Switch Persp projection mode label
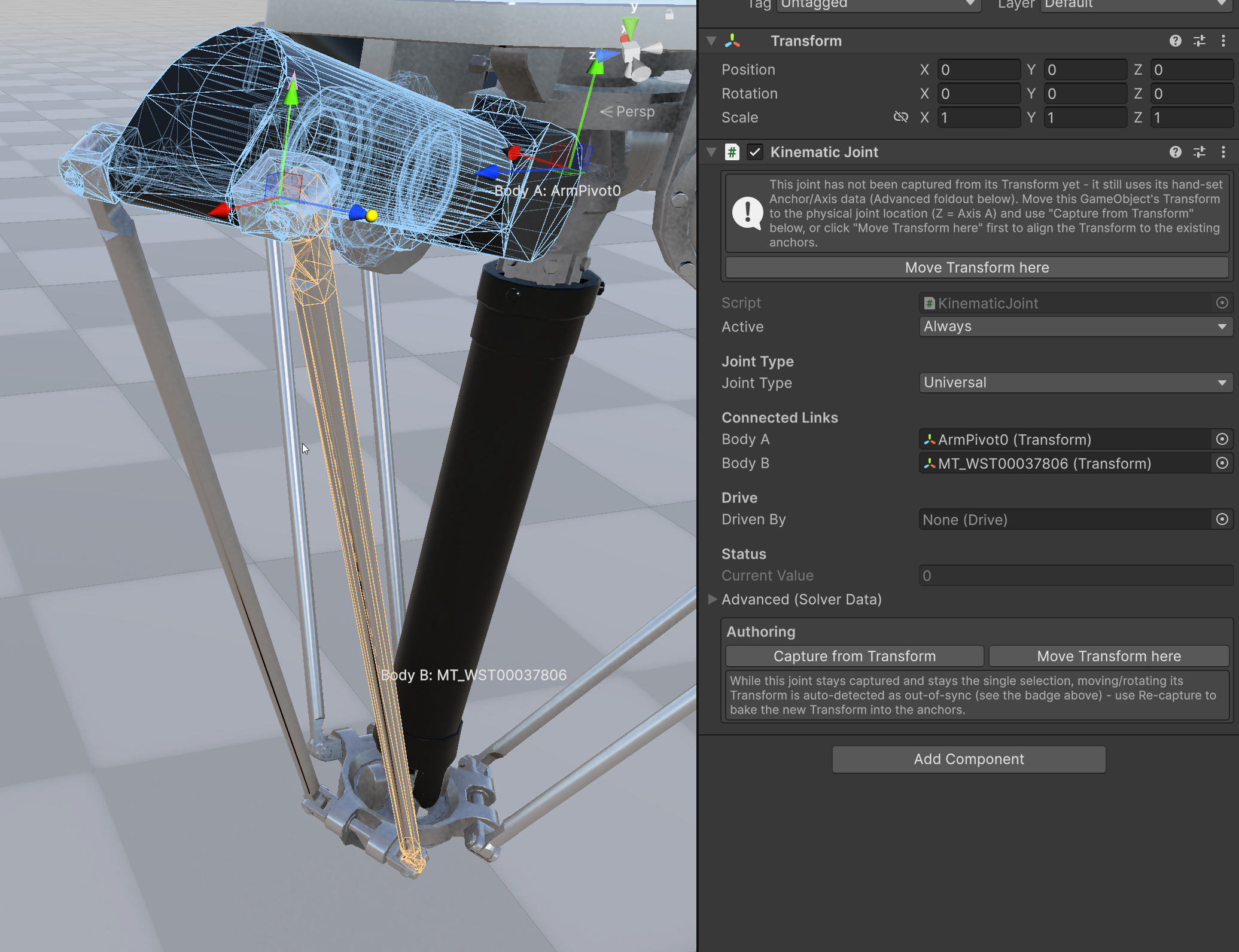The image size is (1239, 952). 628,111
